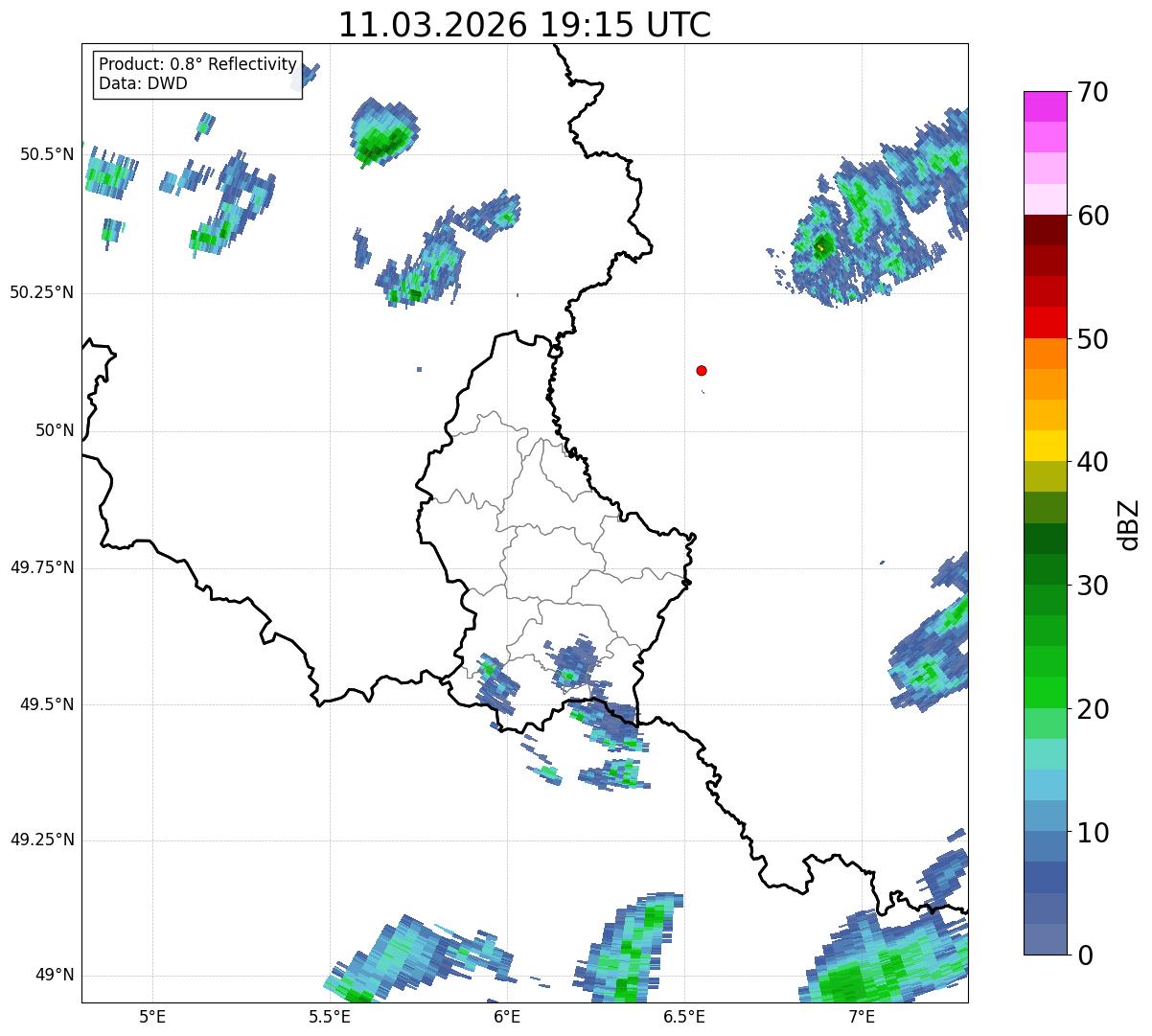Click the 'Product: 0.8° Reflectivity' text
Screen dimensions: 1152x1036
tap(197, 64)
